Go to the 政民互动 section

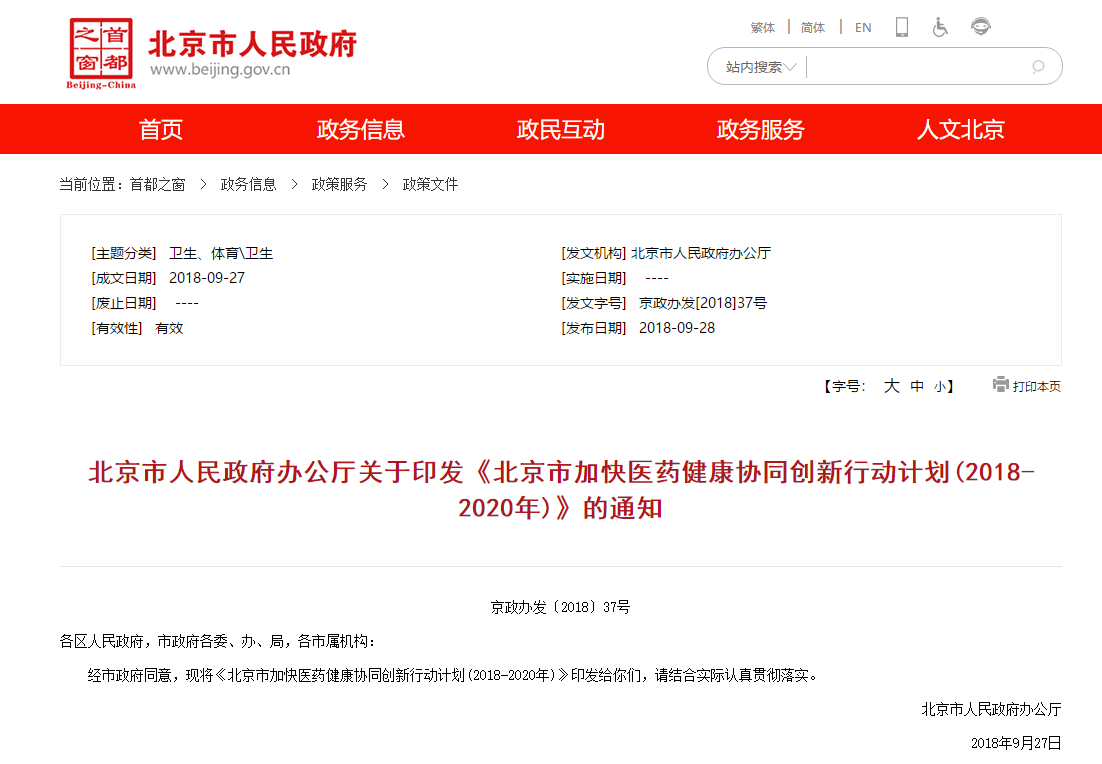[561, 129]
